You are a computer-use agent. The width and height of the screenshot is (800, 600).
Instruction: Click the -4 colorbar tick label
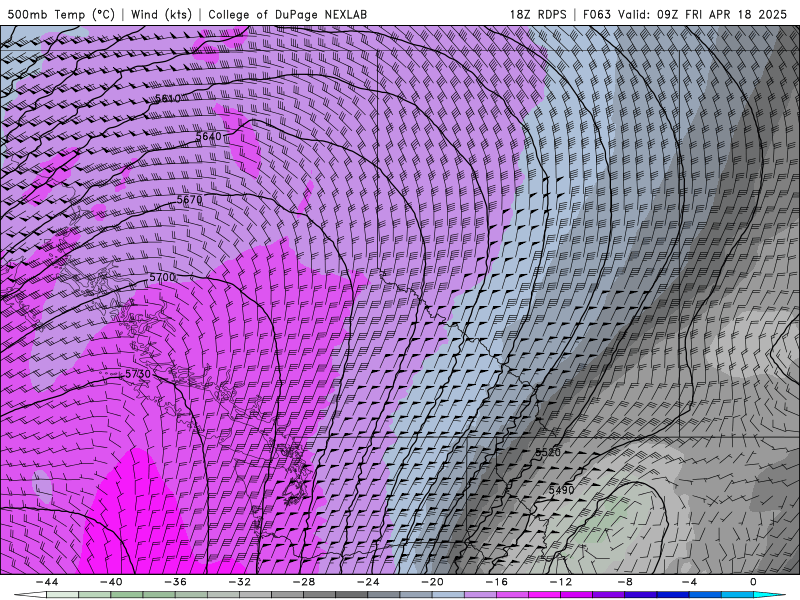point(689,582)
